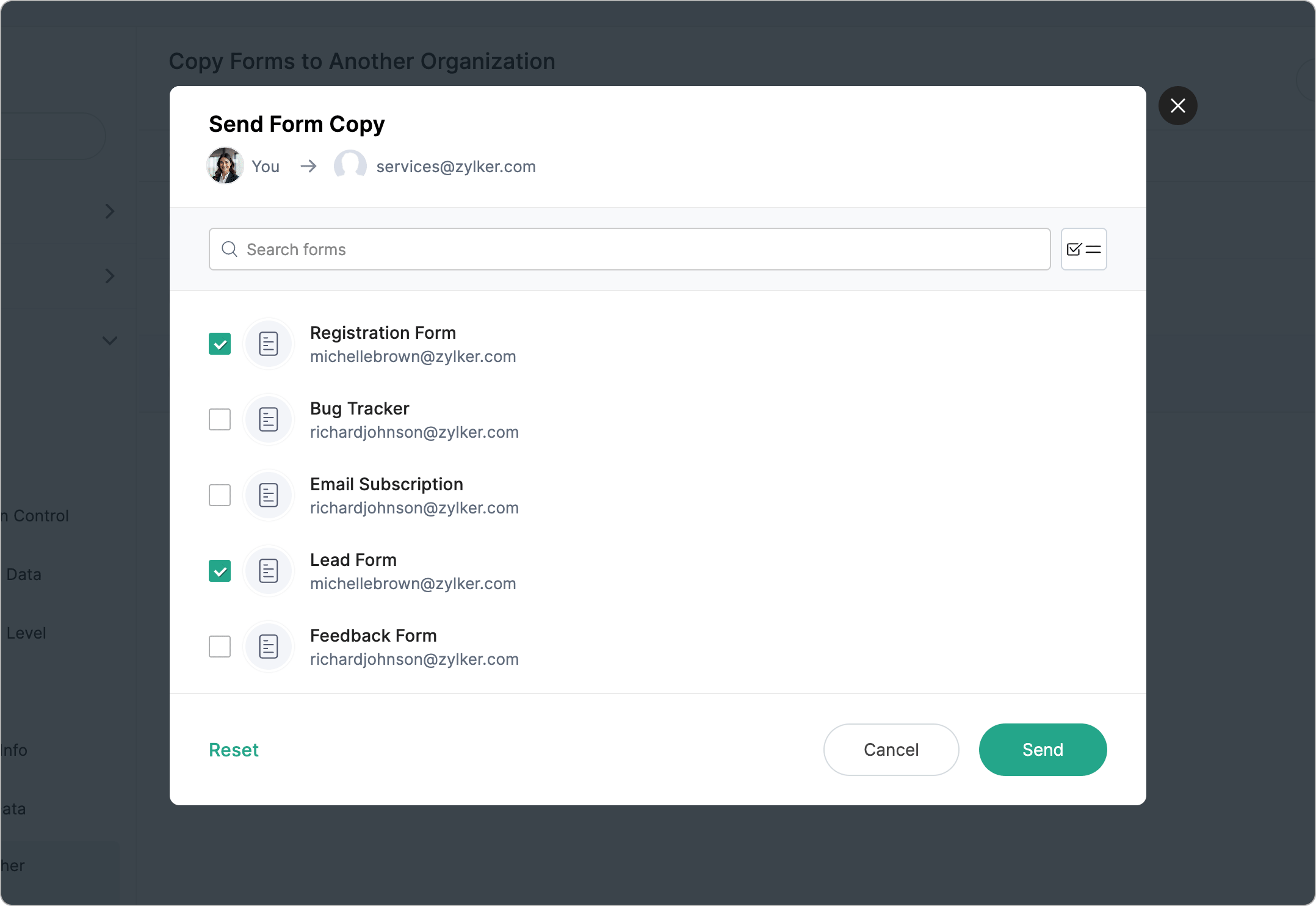Check the Bug Tracker checkbox

220,420
